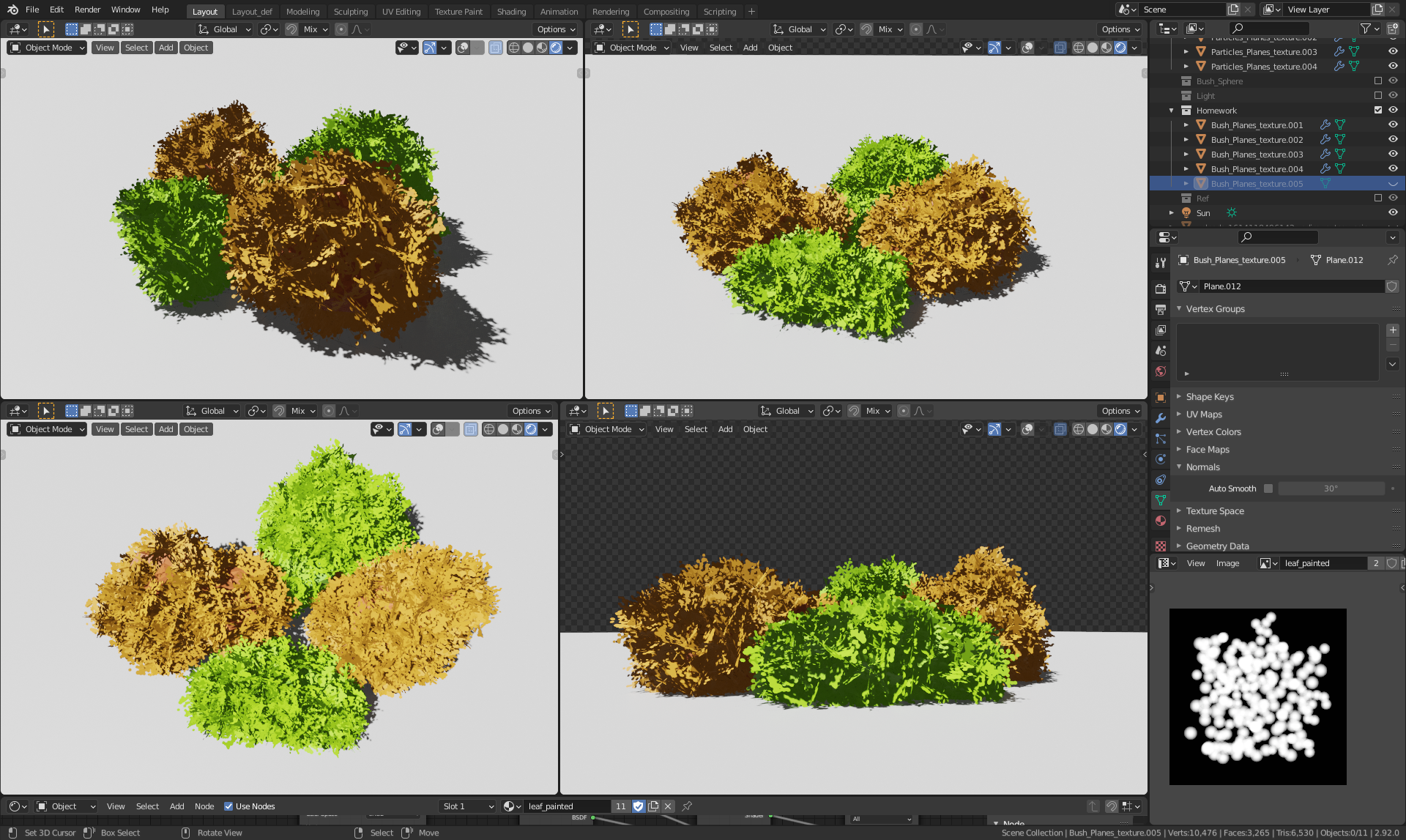The height and width of the screenshot is (840, 1406).
Task: Open the World properties tab
Action: 1161,371
